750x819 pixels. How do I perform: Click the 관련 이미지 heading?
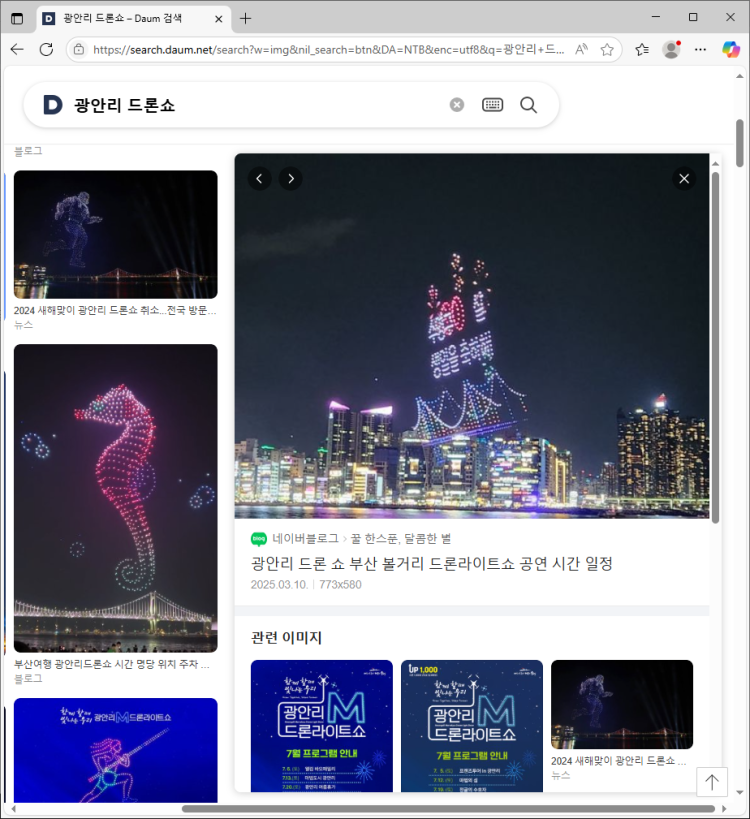coord(286,637)
